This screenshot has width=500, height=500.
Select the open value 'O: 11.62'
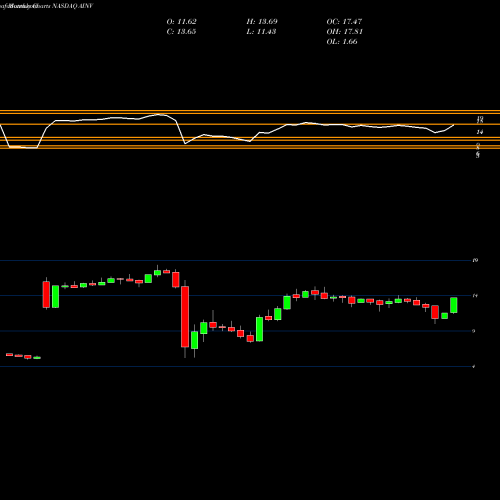181,22
